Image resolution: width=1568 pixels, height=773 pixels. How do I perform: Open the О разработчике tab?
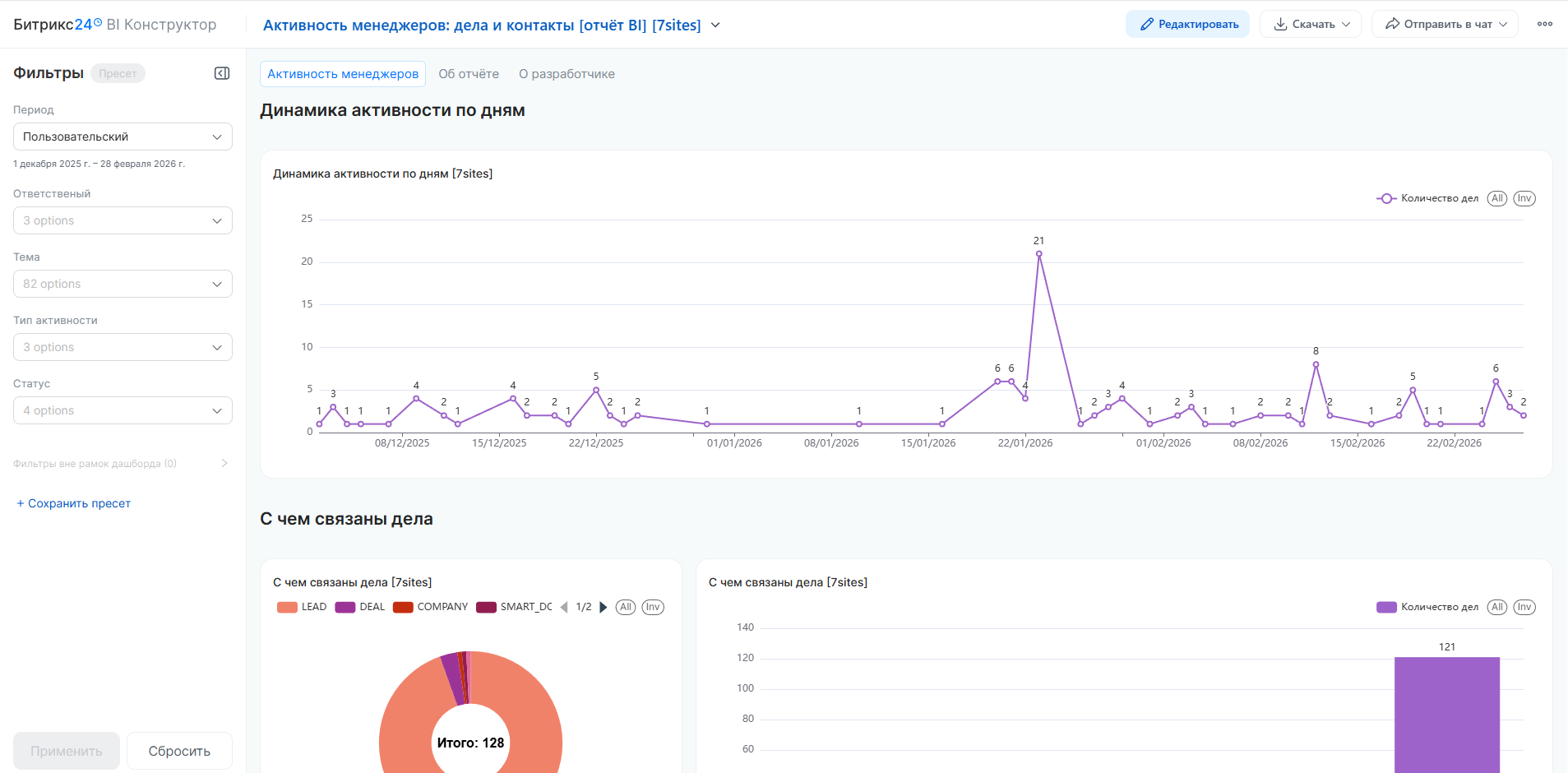(x=567, y=74)
